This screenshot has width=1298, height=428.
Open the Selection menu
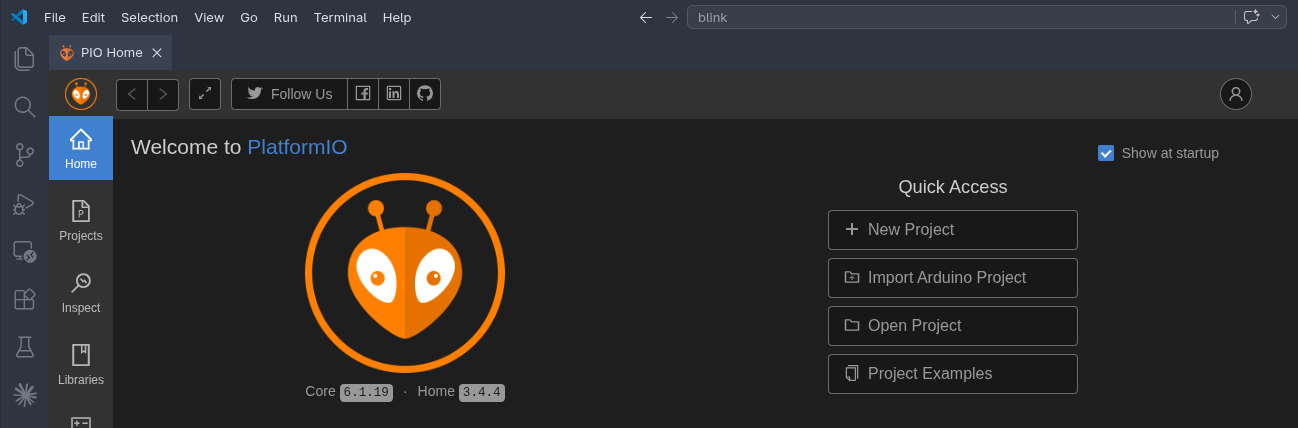point(149,17)
